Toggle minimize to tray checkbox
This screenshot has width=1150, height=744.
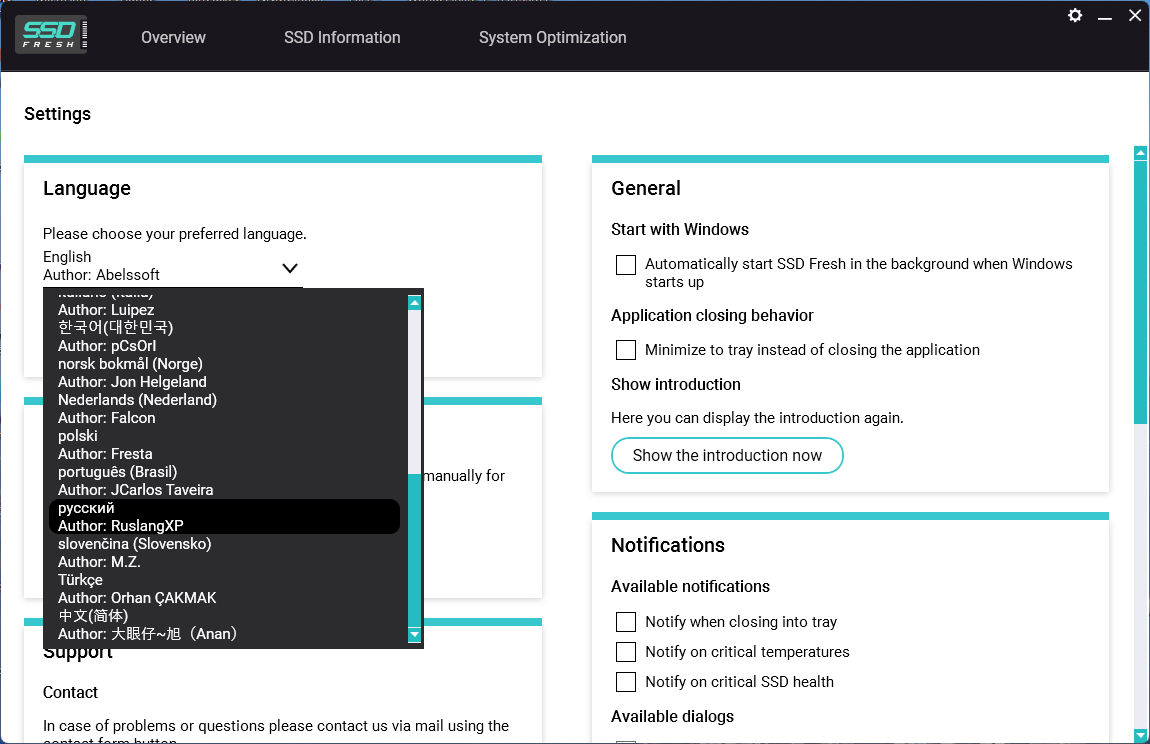(x=626, y=350)
